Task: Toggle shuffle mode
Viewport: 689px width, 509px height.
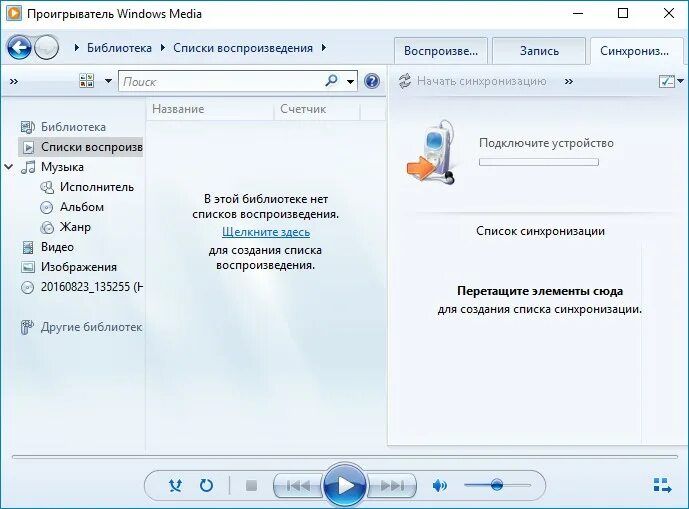Action: pyautogui.click(x=175, y=485)
